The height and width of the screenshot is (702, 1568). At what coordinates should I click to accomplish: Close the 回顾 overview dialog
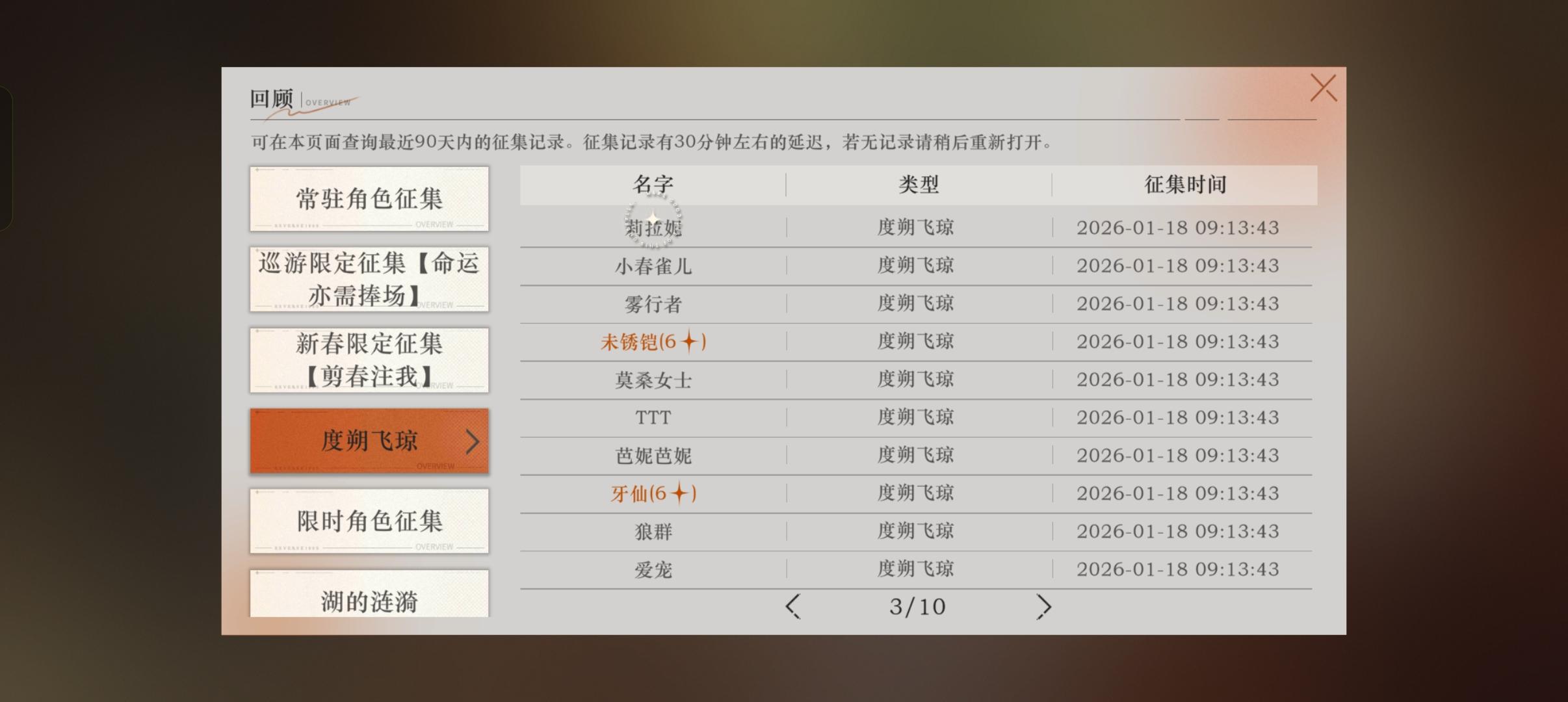(x=1323, y=88)
